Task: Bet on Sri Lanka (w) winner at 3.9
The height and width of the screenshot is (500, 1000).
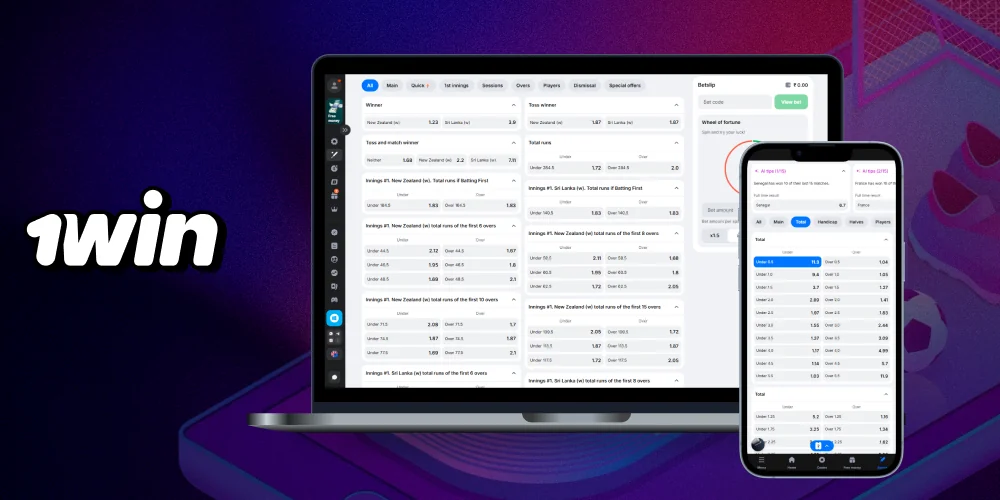Action: pos(480,122)
